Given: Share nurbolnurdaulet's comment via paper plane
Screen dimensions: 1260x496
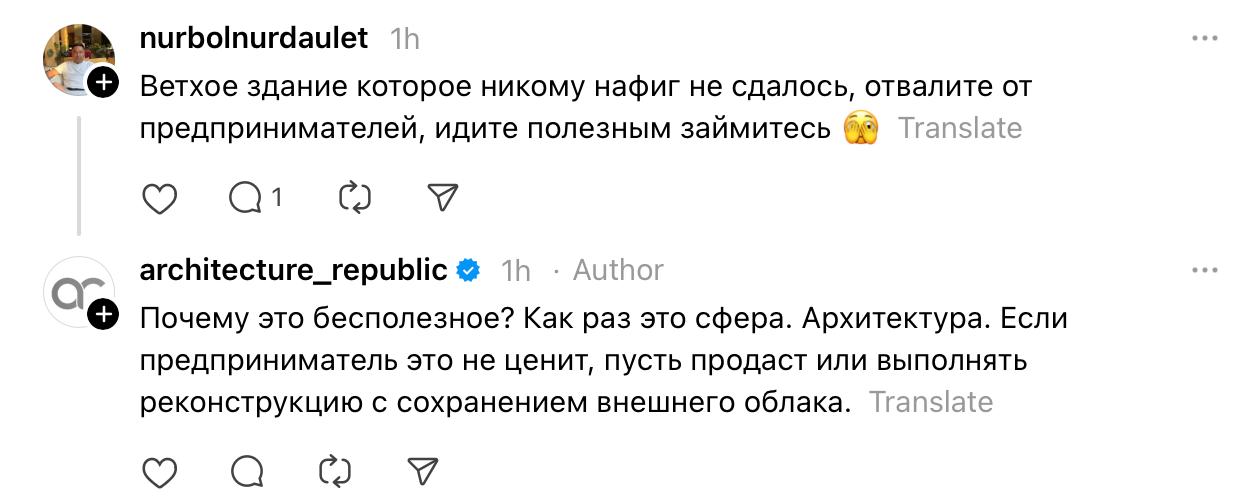Looking at the screenshot, I should point(442,199).
